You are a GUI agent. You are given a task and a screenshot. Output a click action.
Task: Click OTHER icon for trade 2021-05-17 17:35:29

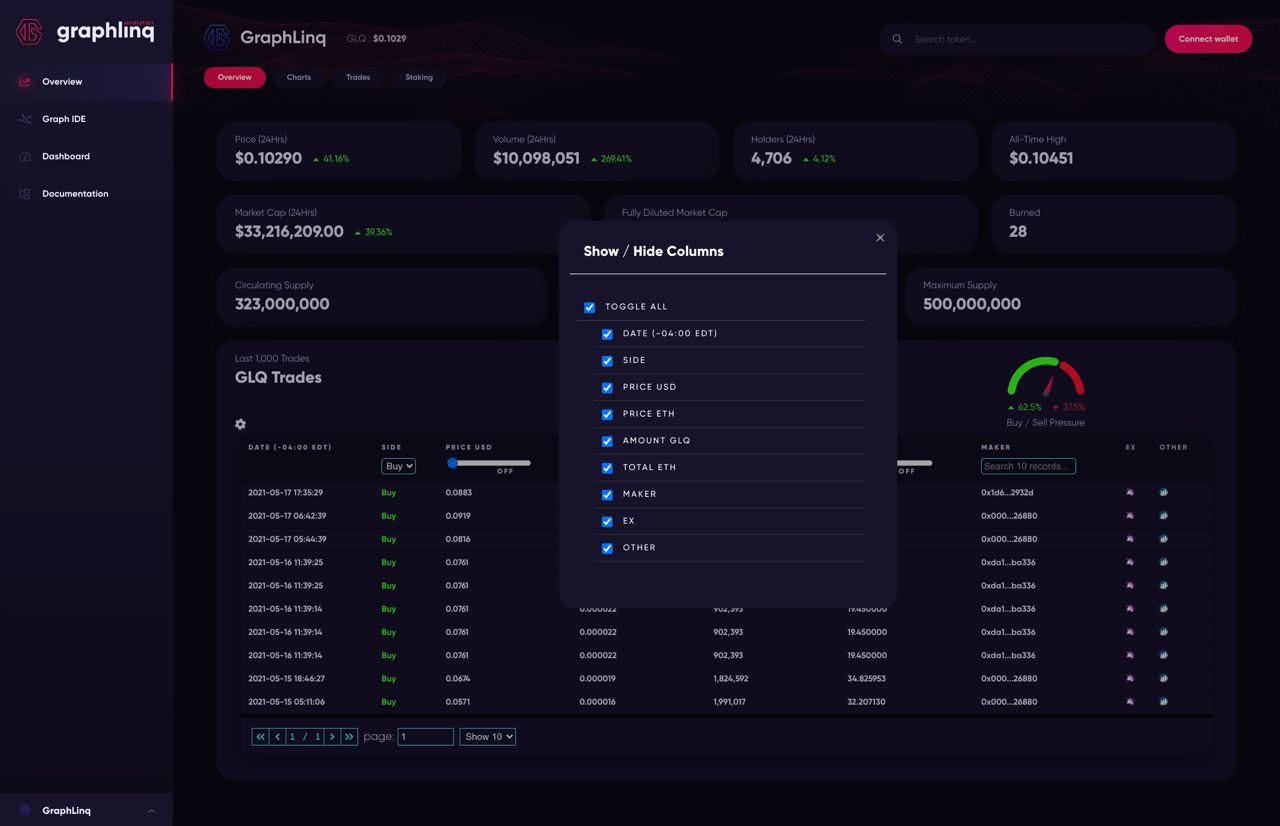point(1164,492)
